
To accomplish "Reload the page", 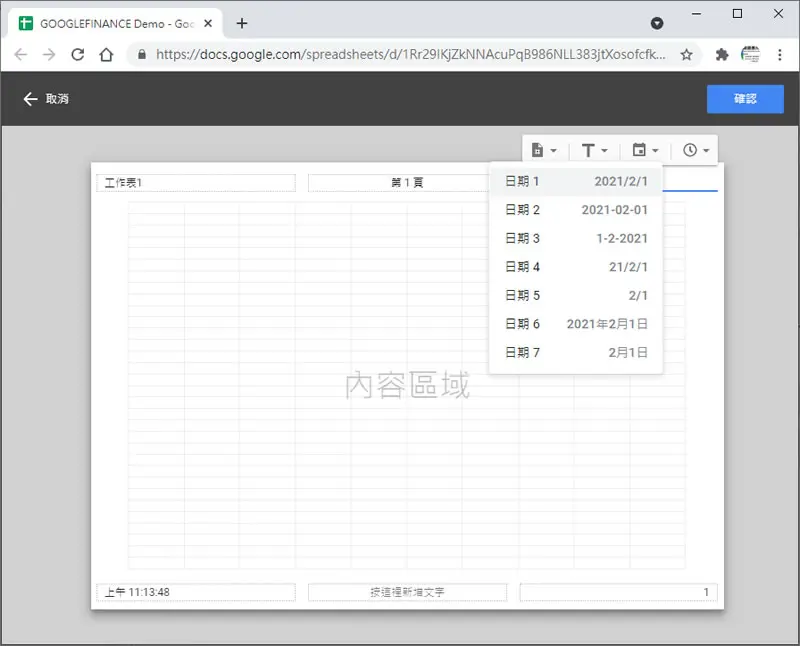I will pos(78,55).
